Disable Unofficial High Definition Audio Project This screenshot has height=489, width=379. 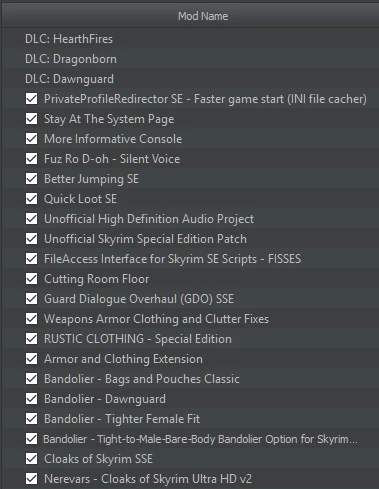[x=32, y=219]
